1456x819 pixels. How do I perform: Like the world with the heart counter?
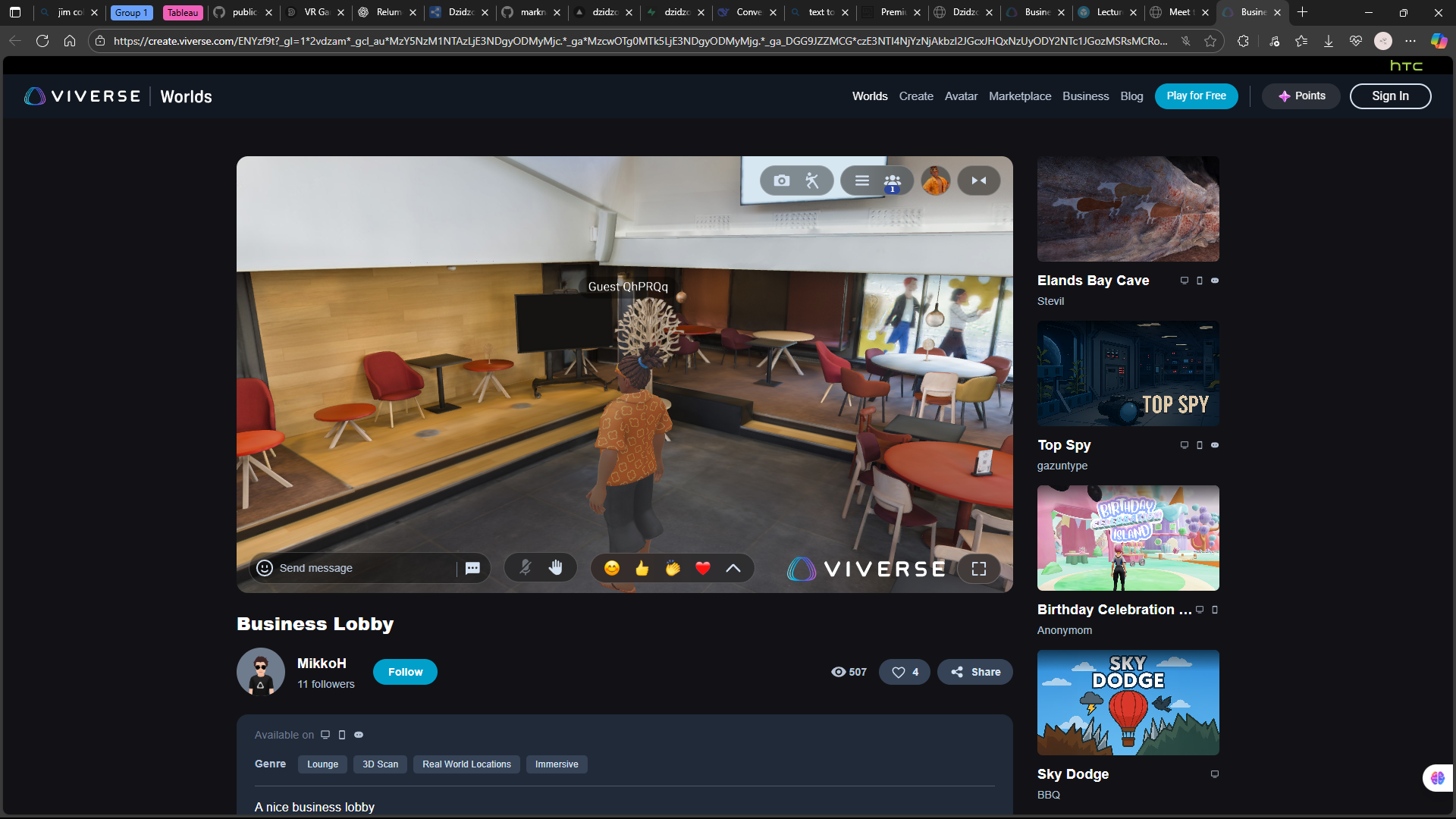pos(905,672)
